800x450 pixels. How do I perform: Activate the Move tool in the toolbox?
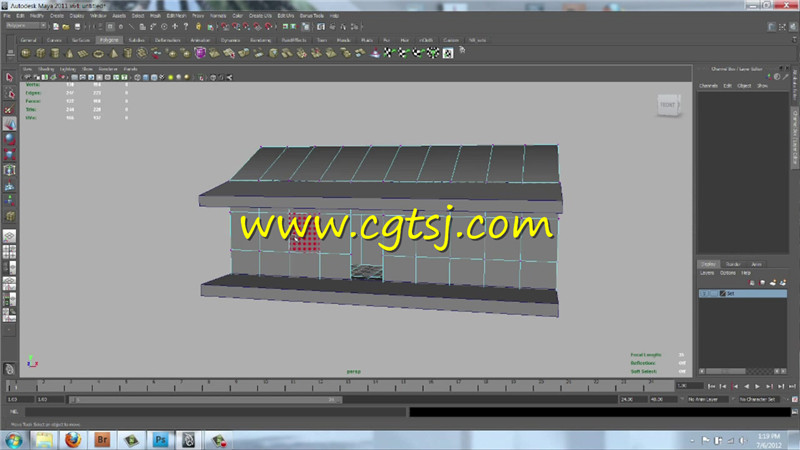tap(9, 124)
